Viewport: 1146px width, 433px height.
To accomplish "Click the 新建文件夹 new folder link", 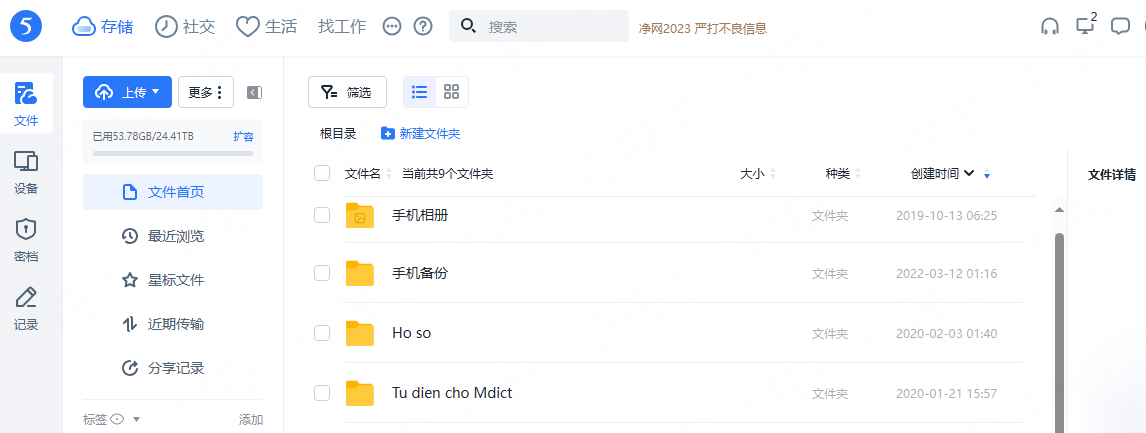I will [421, 133].
